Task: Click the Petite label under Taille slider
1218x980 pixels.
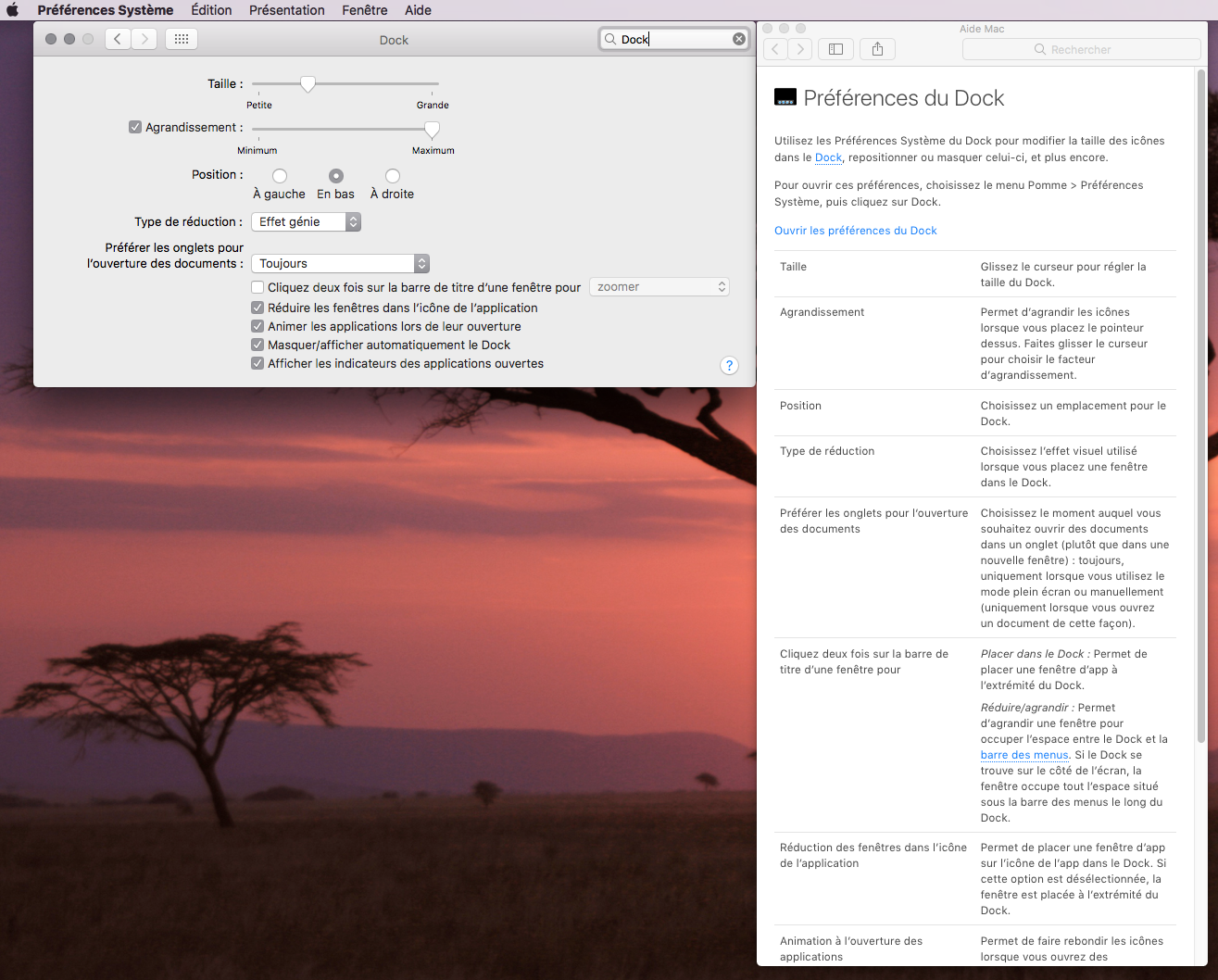Action: [x=259, y=105]
